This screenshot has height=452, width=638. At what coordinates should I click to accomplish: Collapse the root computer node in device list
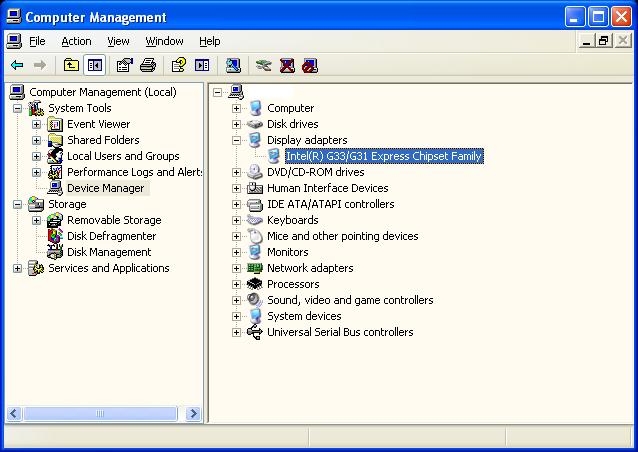point(217,92)
